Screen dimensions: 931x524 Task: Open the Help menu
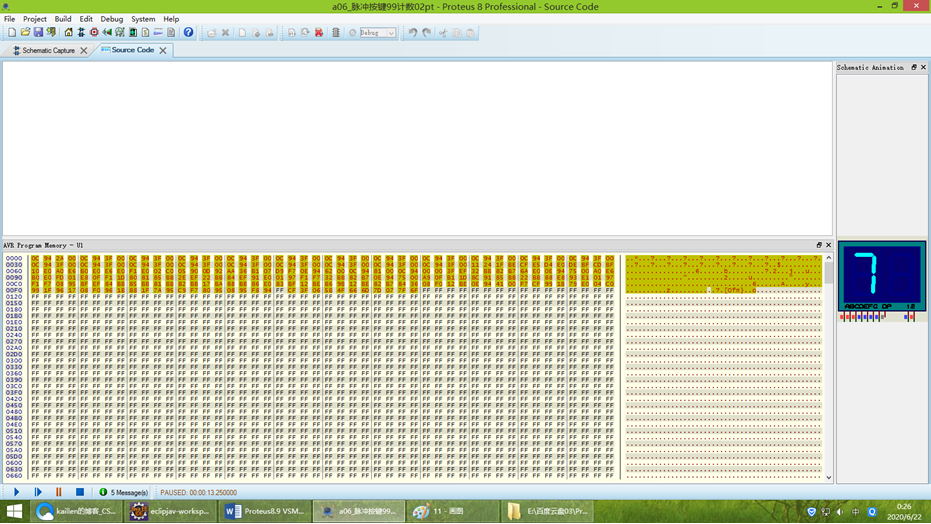coord(171,19)
